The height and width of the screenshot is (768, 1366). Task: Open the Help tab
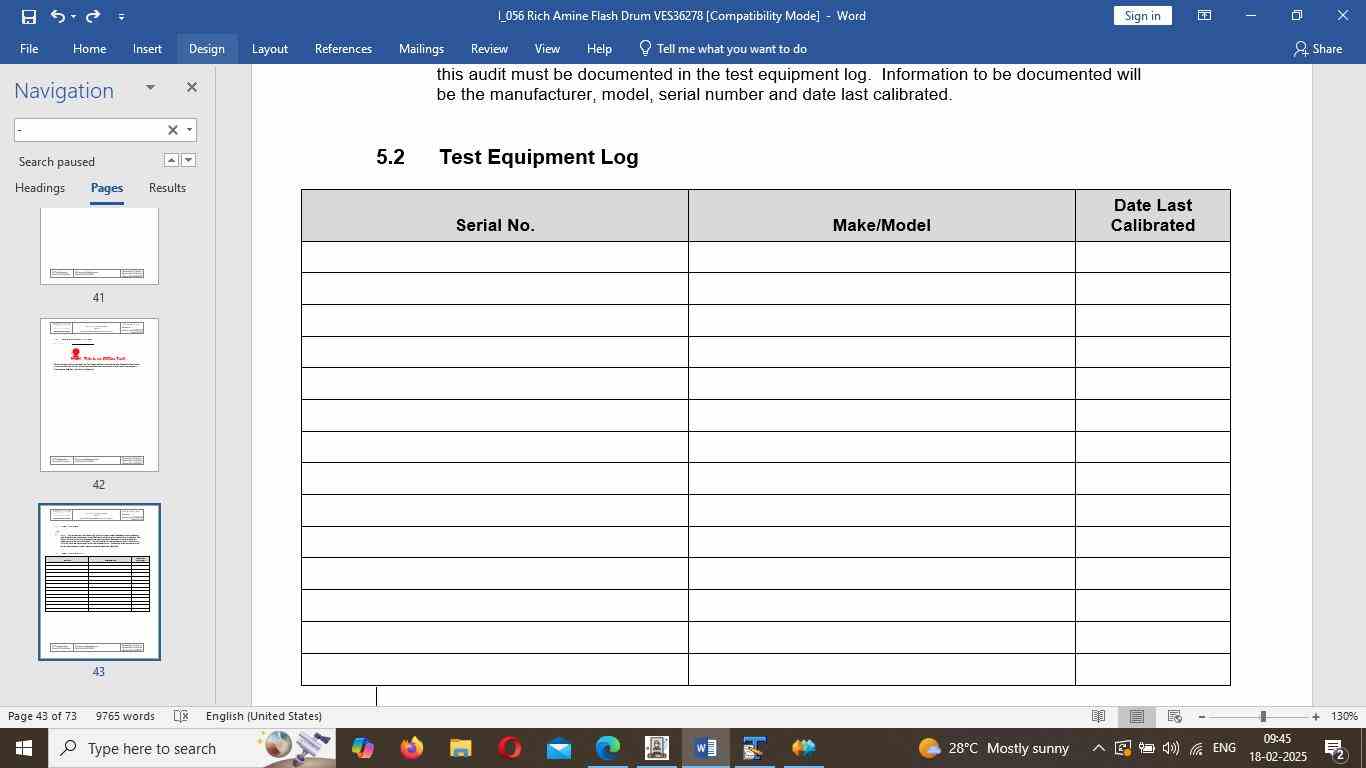point(599,48)
